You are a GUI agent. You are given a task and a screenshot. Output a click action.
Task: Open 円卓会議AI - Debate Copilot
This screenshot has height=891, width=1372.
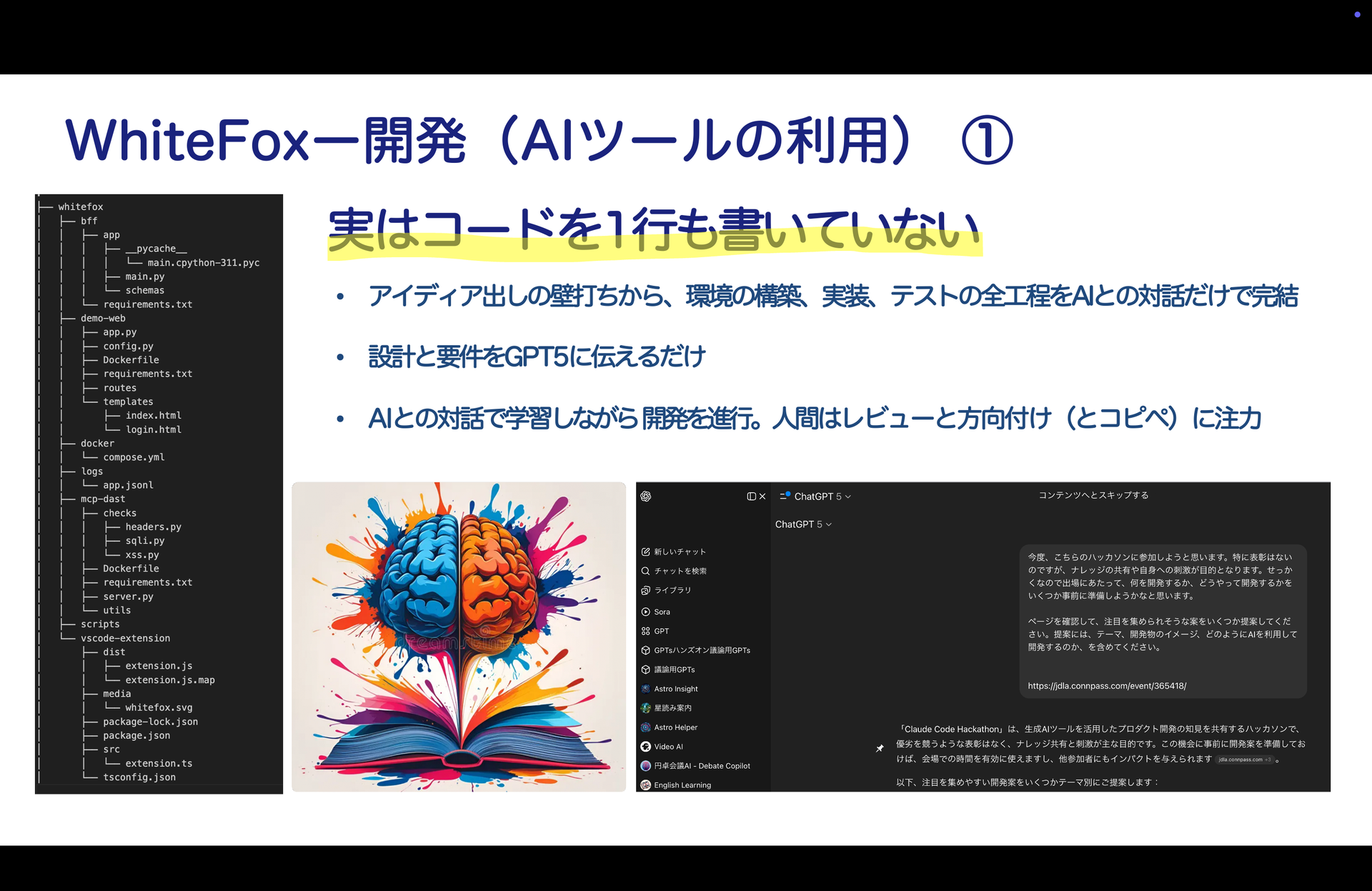coord(701,766)
